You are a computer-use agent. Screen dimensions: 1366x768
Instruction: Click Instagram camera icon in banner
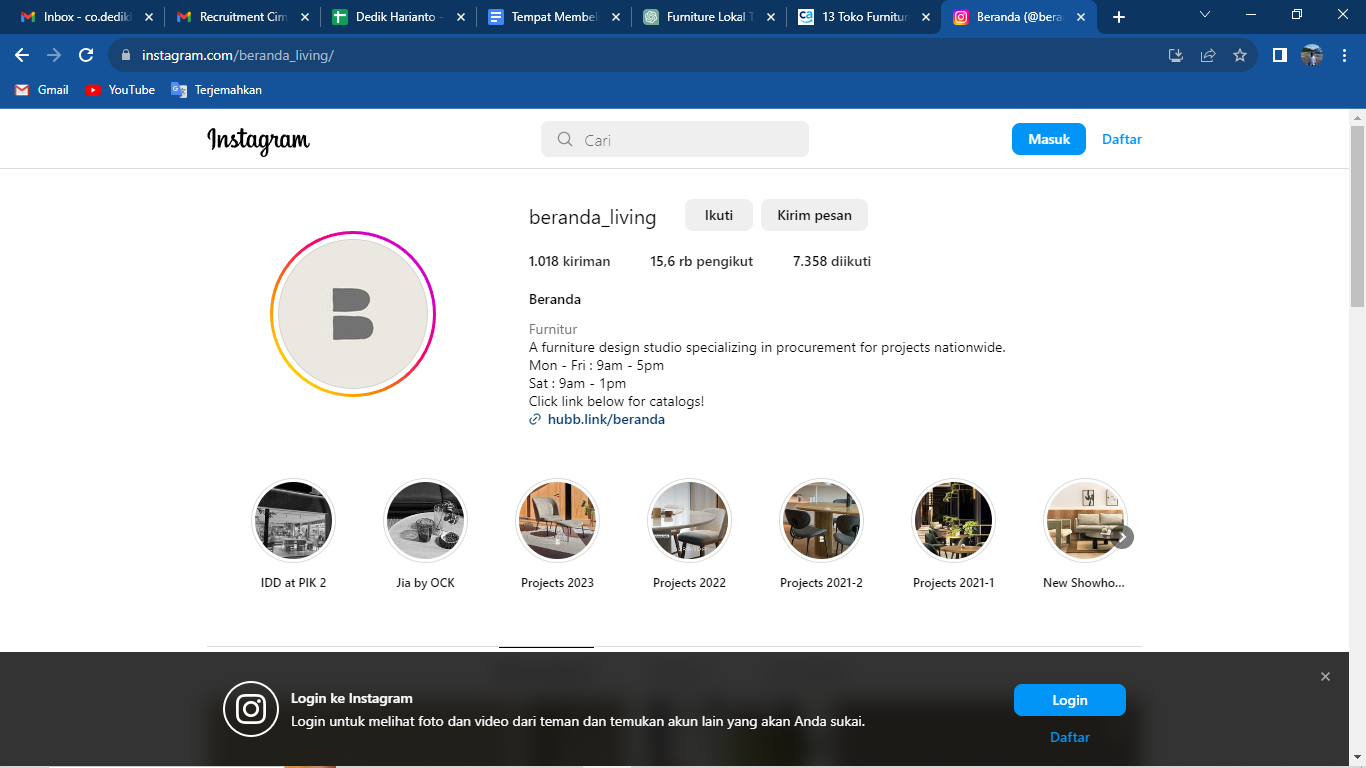251,709
